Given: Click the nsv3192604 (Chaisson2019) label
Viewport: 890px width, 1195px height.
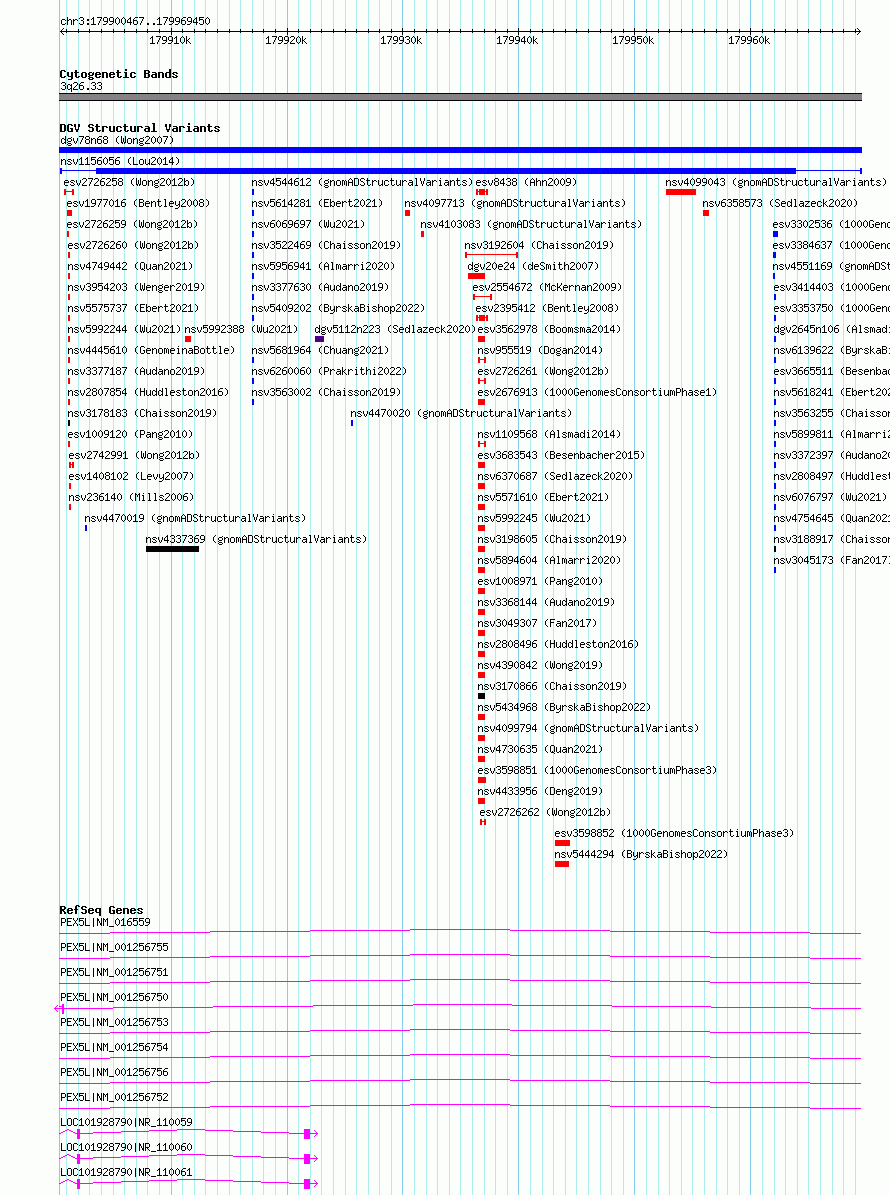Looking at the screenshot, I should click(x=539, y=245).
